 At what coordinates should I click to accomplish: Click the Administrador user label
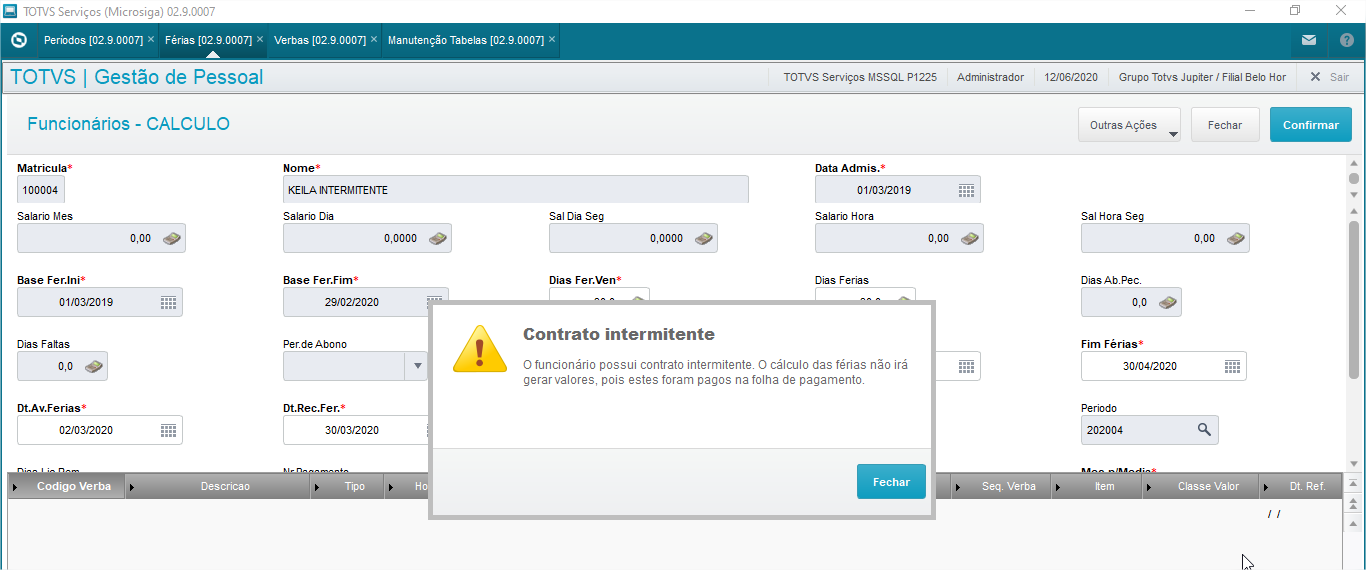990,77
